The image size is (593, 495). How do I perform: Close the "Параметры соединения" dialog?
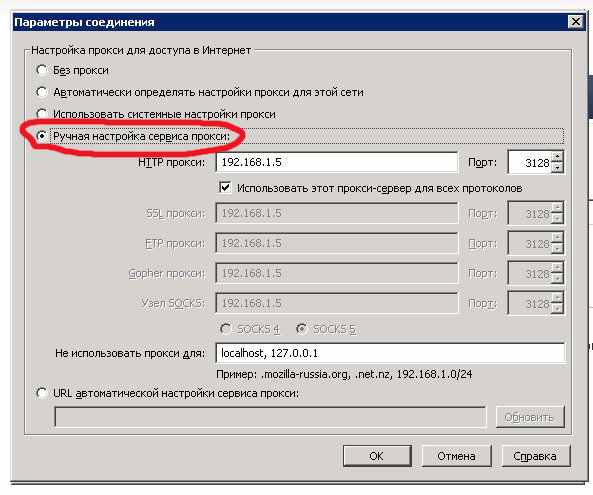point(576,22)
